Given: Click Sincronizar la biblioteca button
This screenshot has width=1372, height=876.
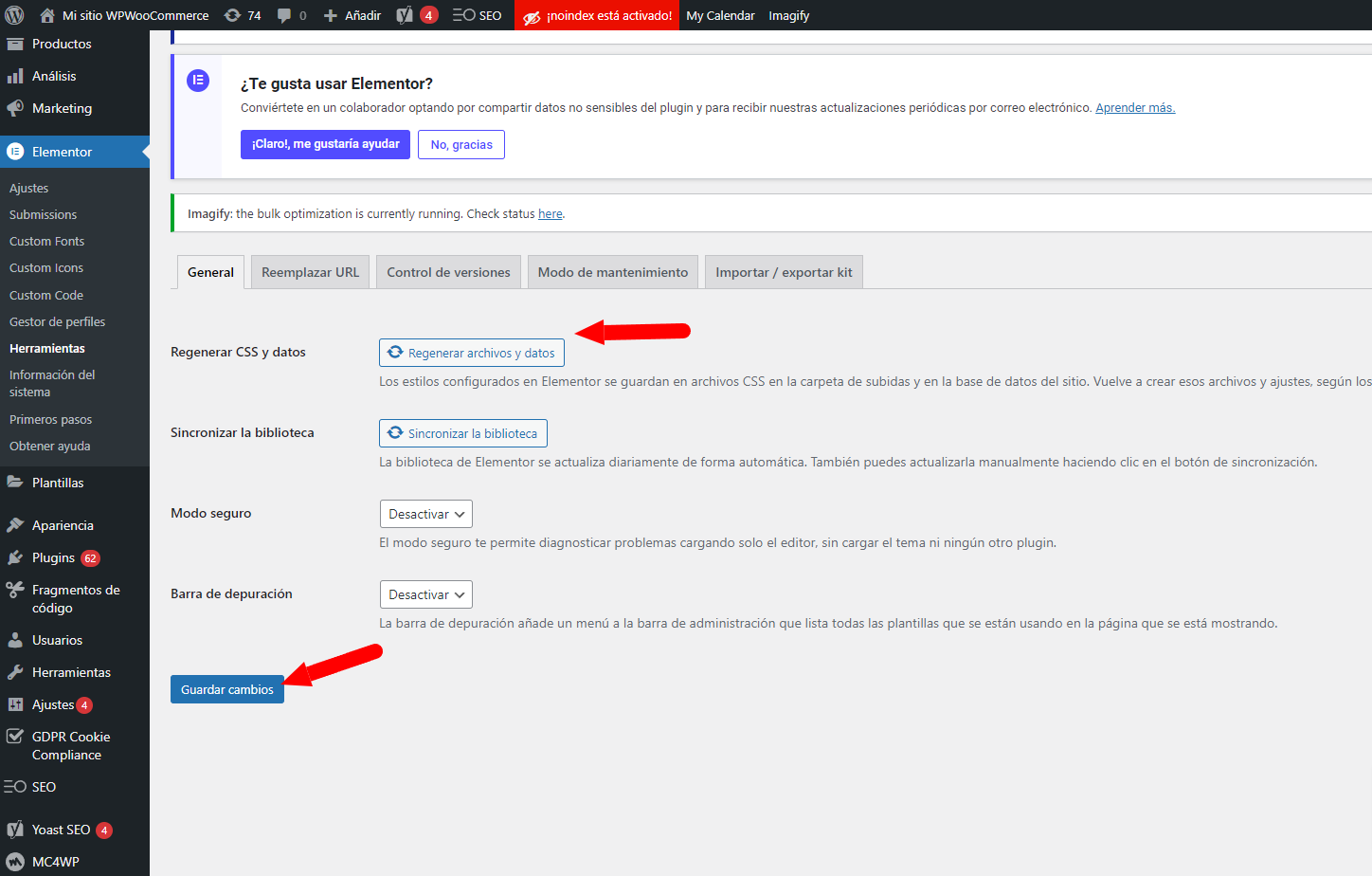Looking at the screenshot, I should pos(463,433).
